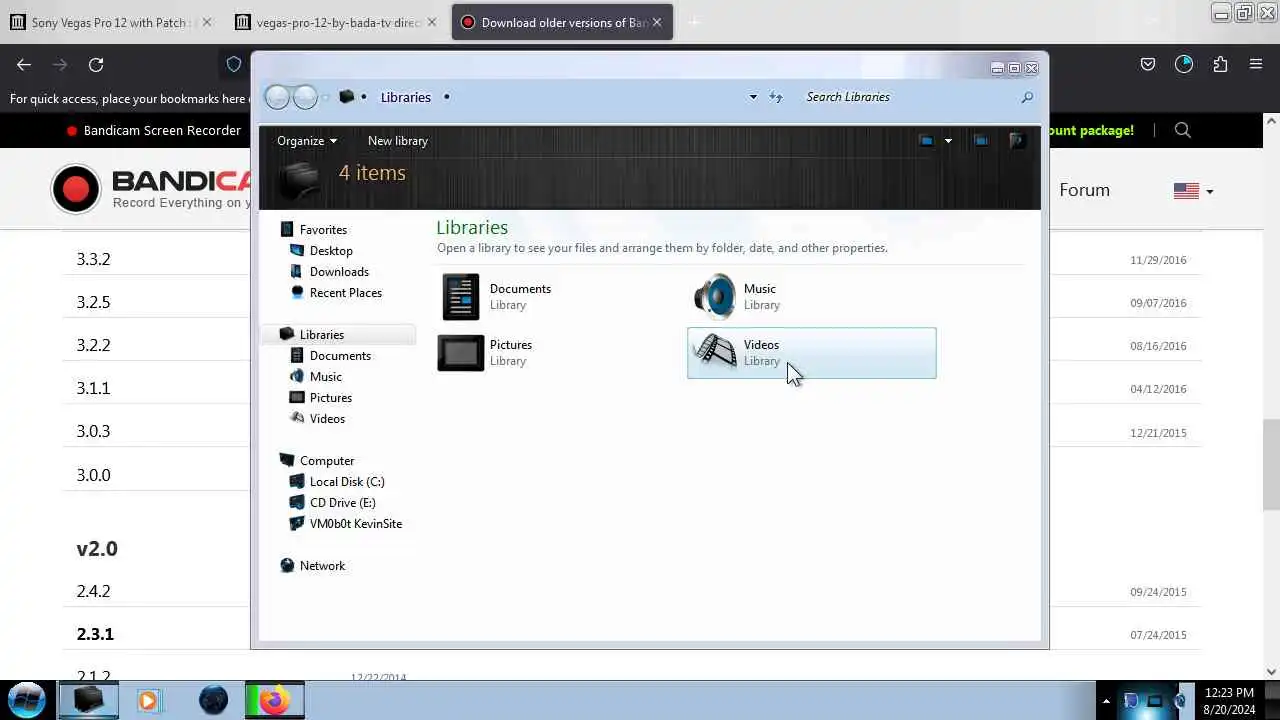This screenshot has width=1280, height=720.
Task: Close the Download older versions tab
Action: pos(657,22)
